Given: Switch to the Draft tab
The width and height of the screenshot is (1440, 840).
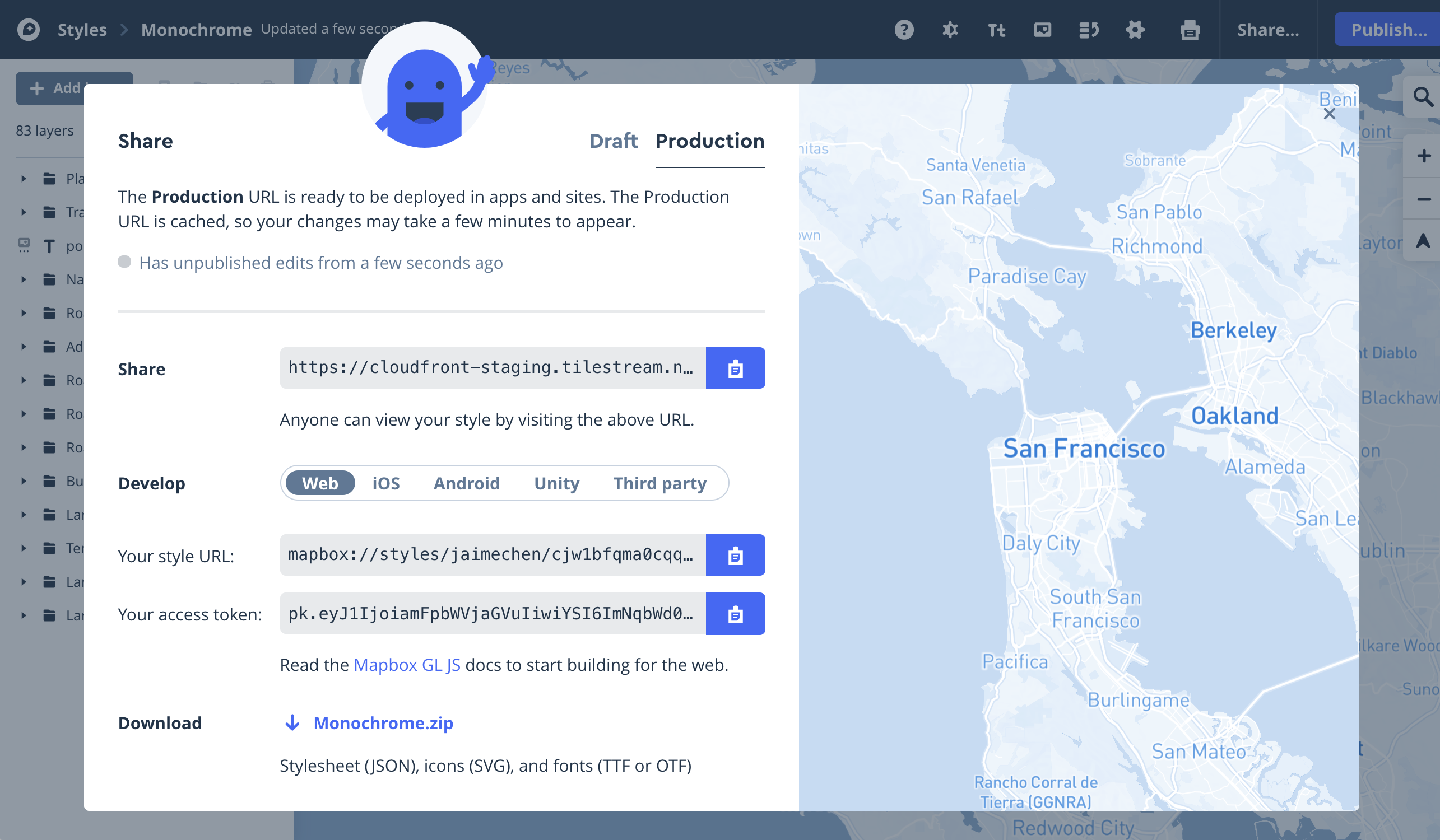Looking at the screenshot, I should (613, 141).
